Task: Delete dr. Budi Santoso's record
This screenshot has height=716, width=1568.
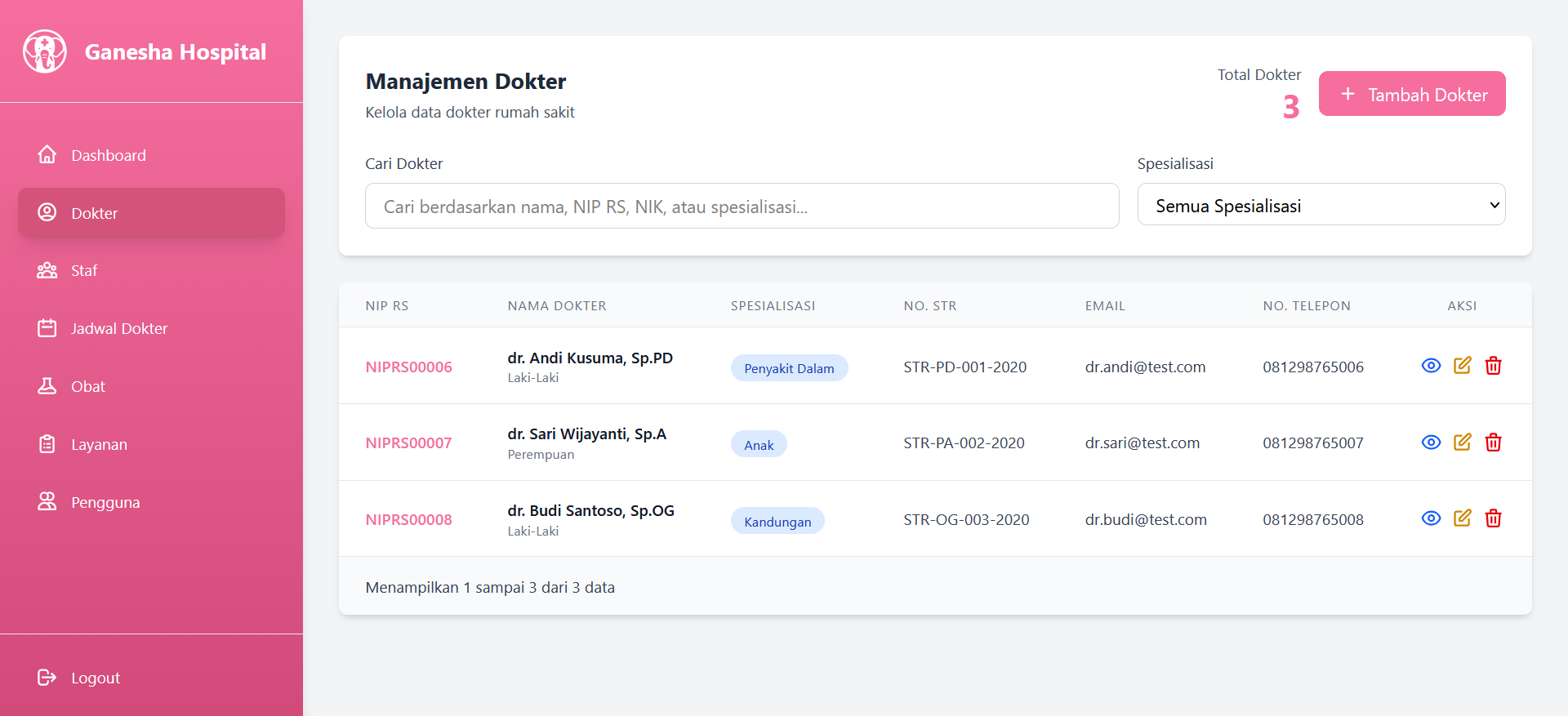Action: [1493, 518]
